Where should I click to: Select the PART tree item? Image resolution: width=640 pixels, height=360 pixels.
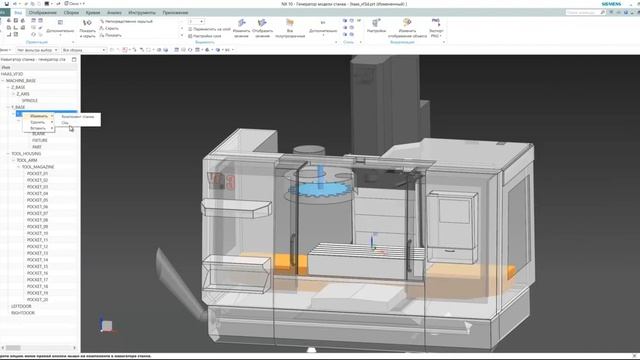(37, 147)
